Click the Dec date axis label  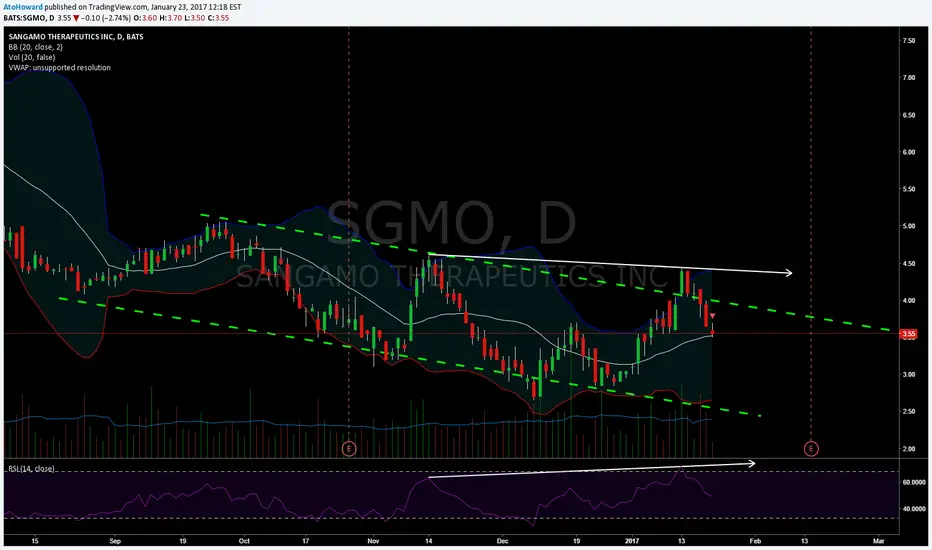(x=503, y=541)
